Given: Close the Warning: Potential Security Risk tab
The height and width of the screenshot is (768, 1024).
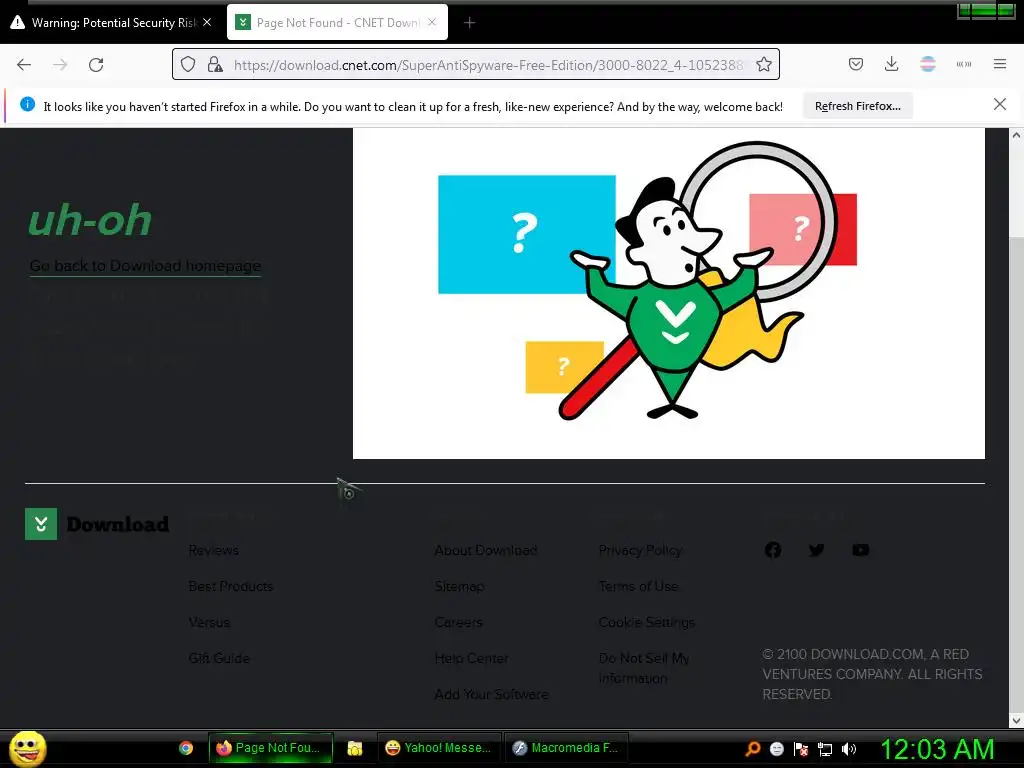Looking at the screenshot, I should [x=207, y=22].
